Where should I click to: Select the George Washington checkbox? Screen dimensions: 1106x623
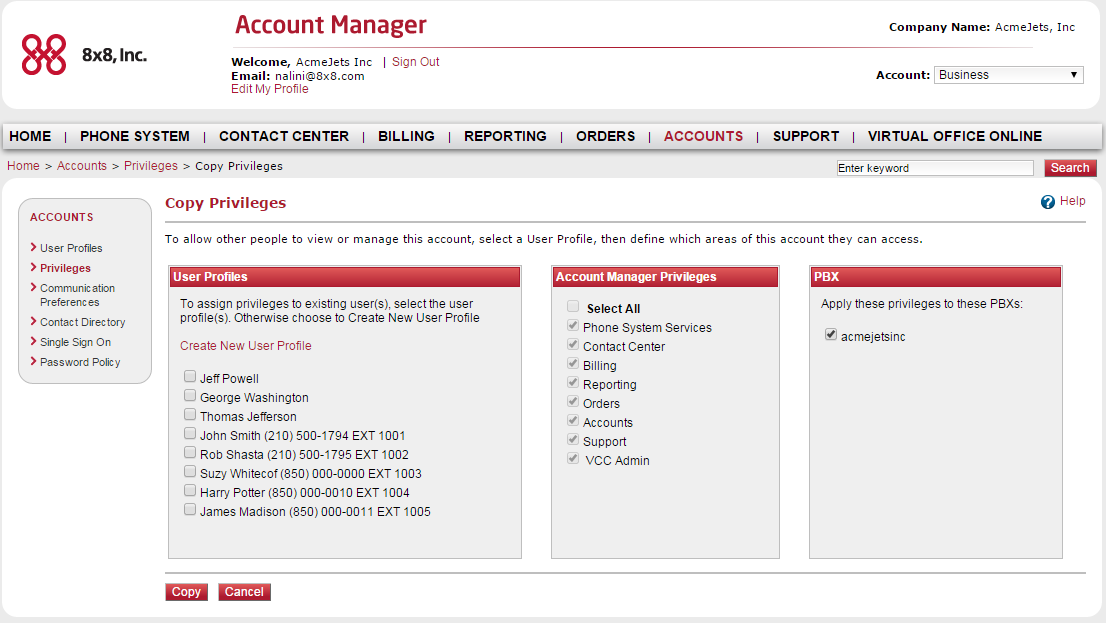tap(190, 396)
